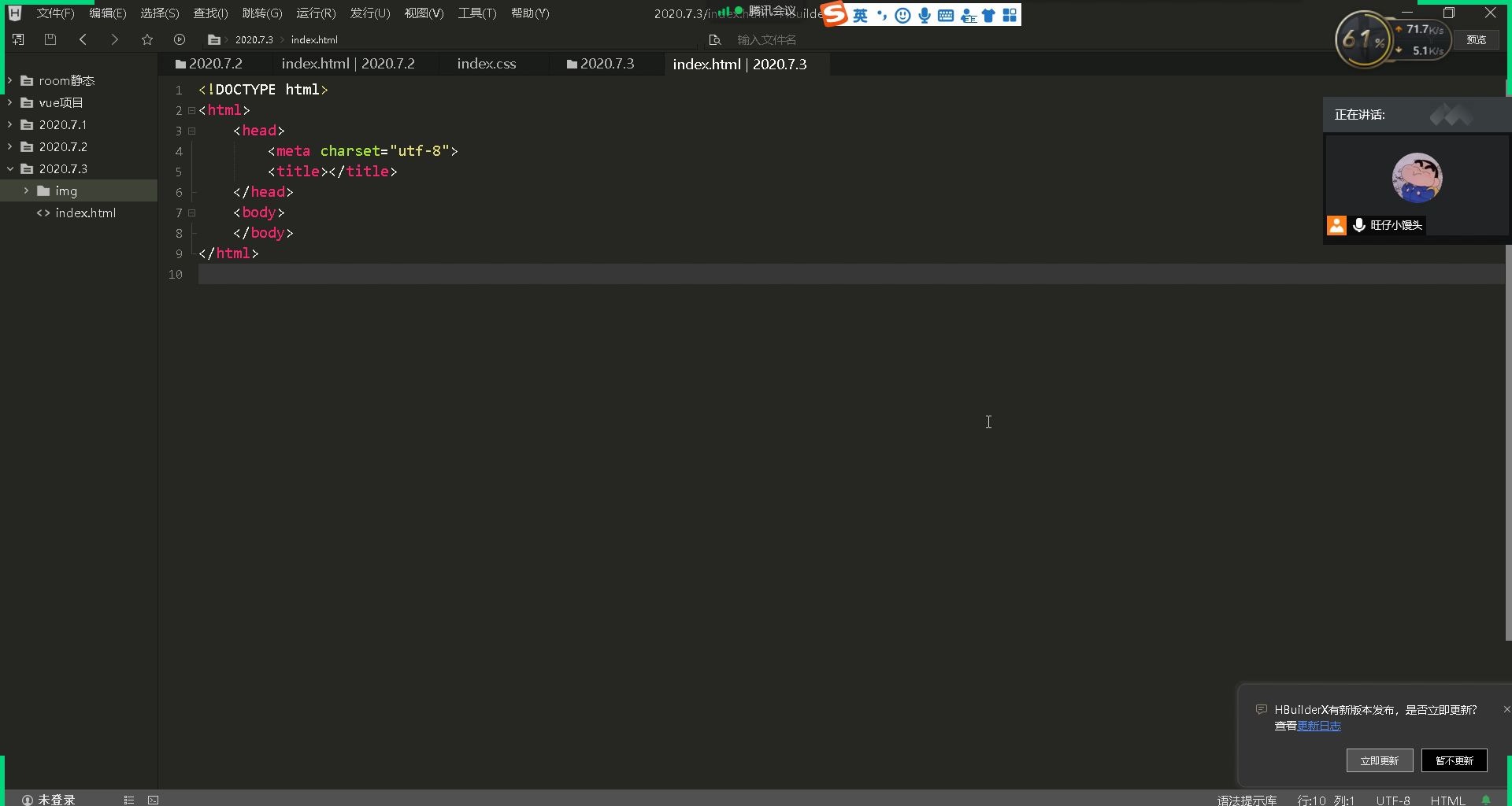Click the Sogou emoji picker icon
Screen dimensions: 1512x806
coord(903,15)
